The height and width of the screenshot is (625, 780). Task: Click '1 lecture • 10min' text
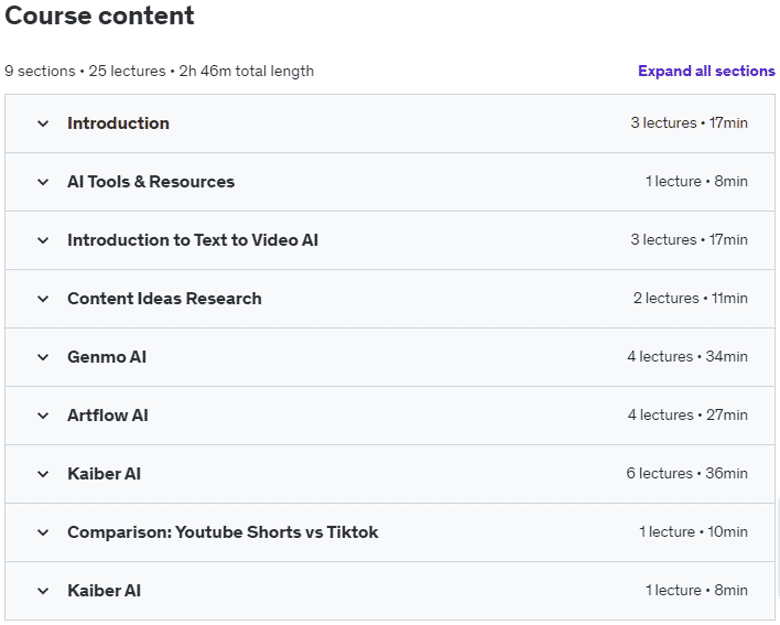tap(693, 532)
